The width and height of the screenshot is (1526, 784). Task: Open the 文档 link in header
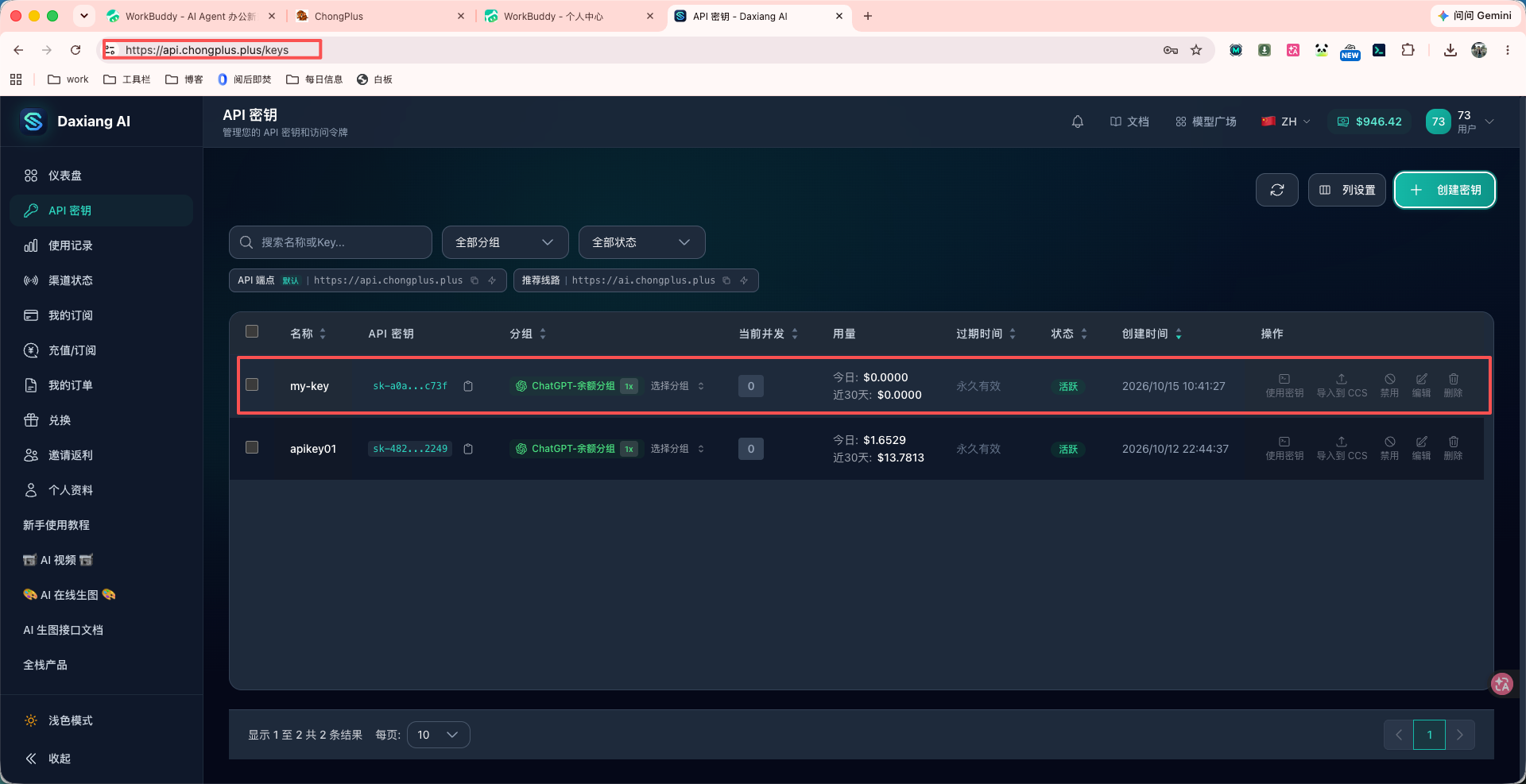pyautogui.click(x=1129, y=122)
